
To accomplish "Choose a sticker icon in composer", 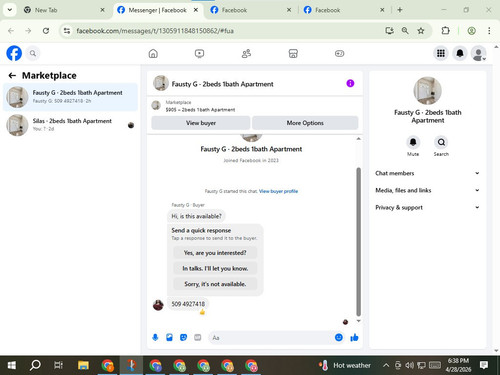I will 183,338.
